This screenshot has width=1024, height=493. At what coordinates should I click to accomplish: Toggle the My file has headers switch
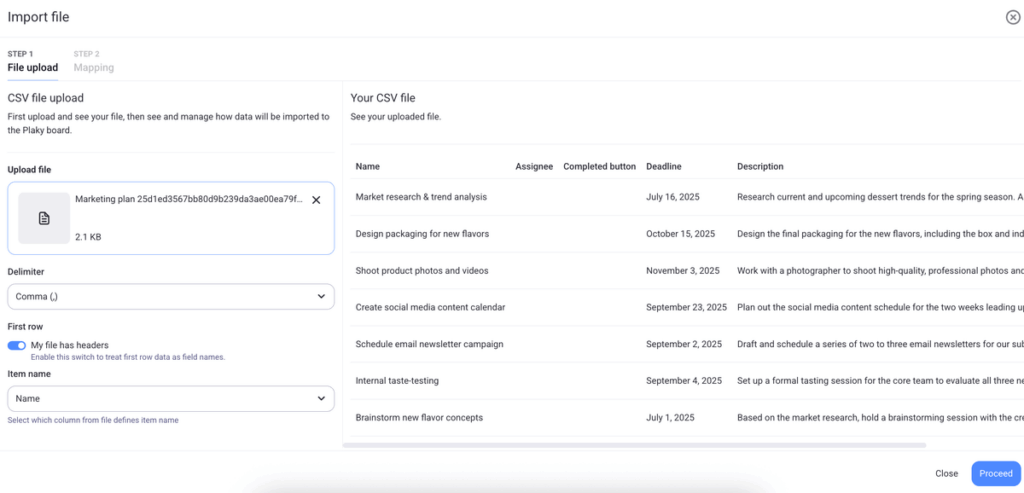(x=17, y=345)
